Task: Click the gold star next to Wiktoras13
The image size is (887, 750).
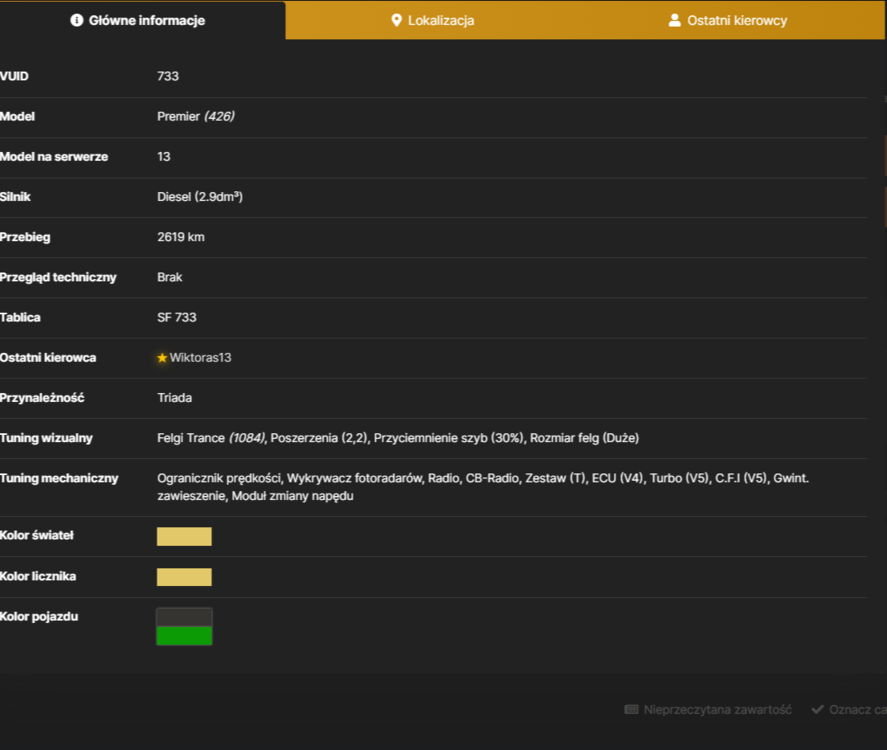Action: click(x=162, y=357)
